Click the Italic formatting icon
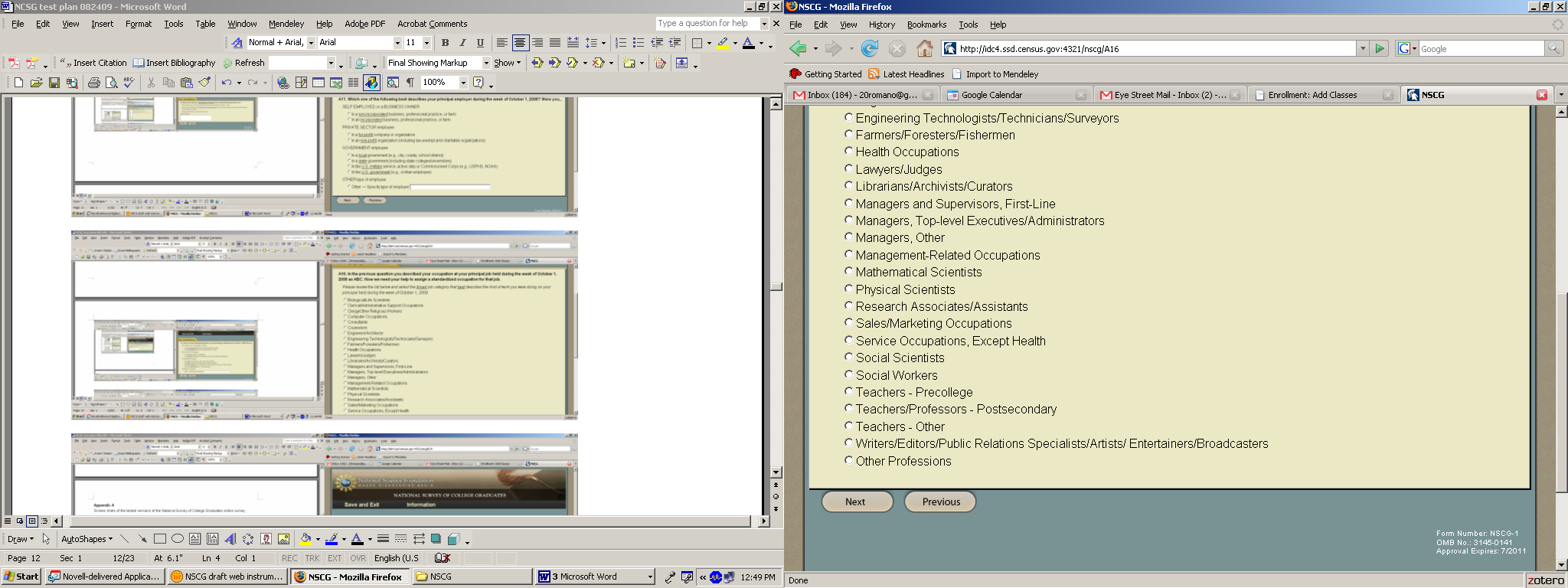This screenshot has height=588, width=1568. point(462,43)
